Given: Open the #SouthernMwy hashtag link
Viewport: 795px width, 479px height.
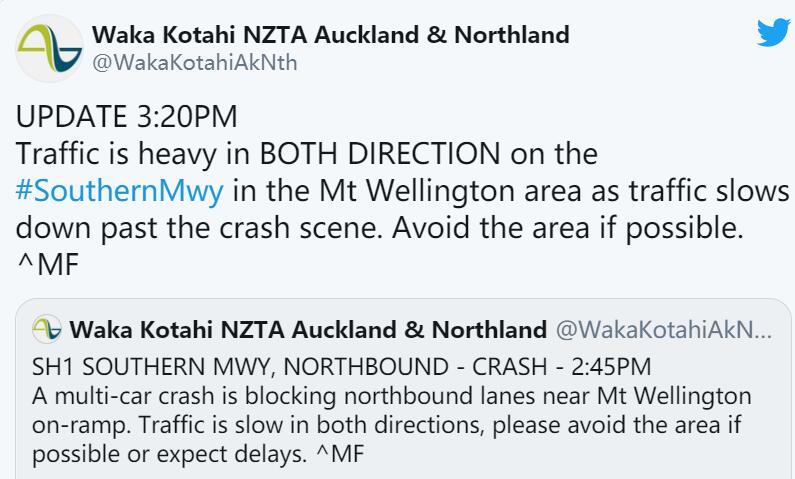Looking at the screenshot, I should pos(120,191).
